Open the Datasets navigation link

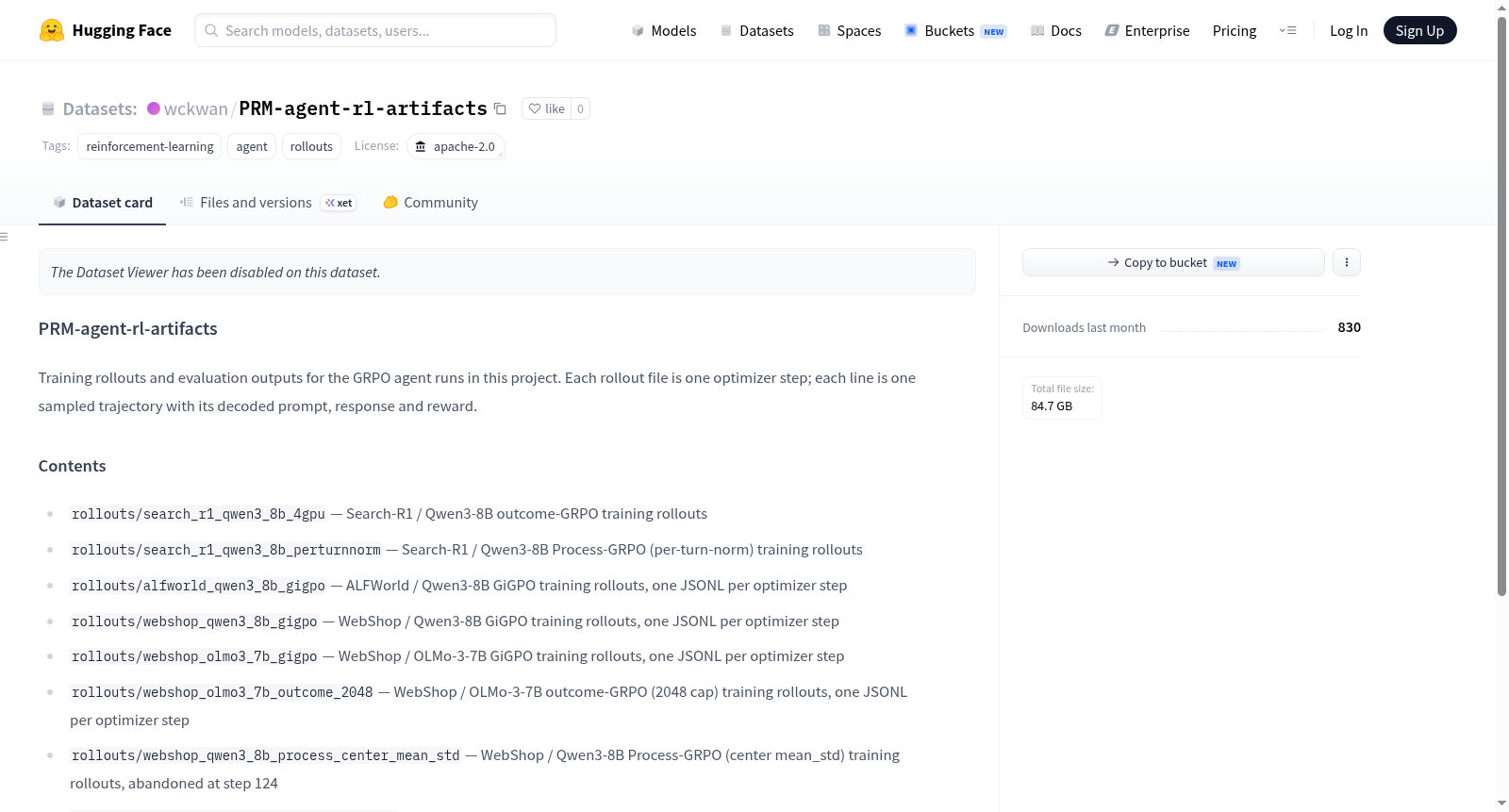757,30
